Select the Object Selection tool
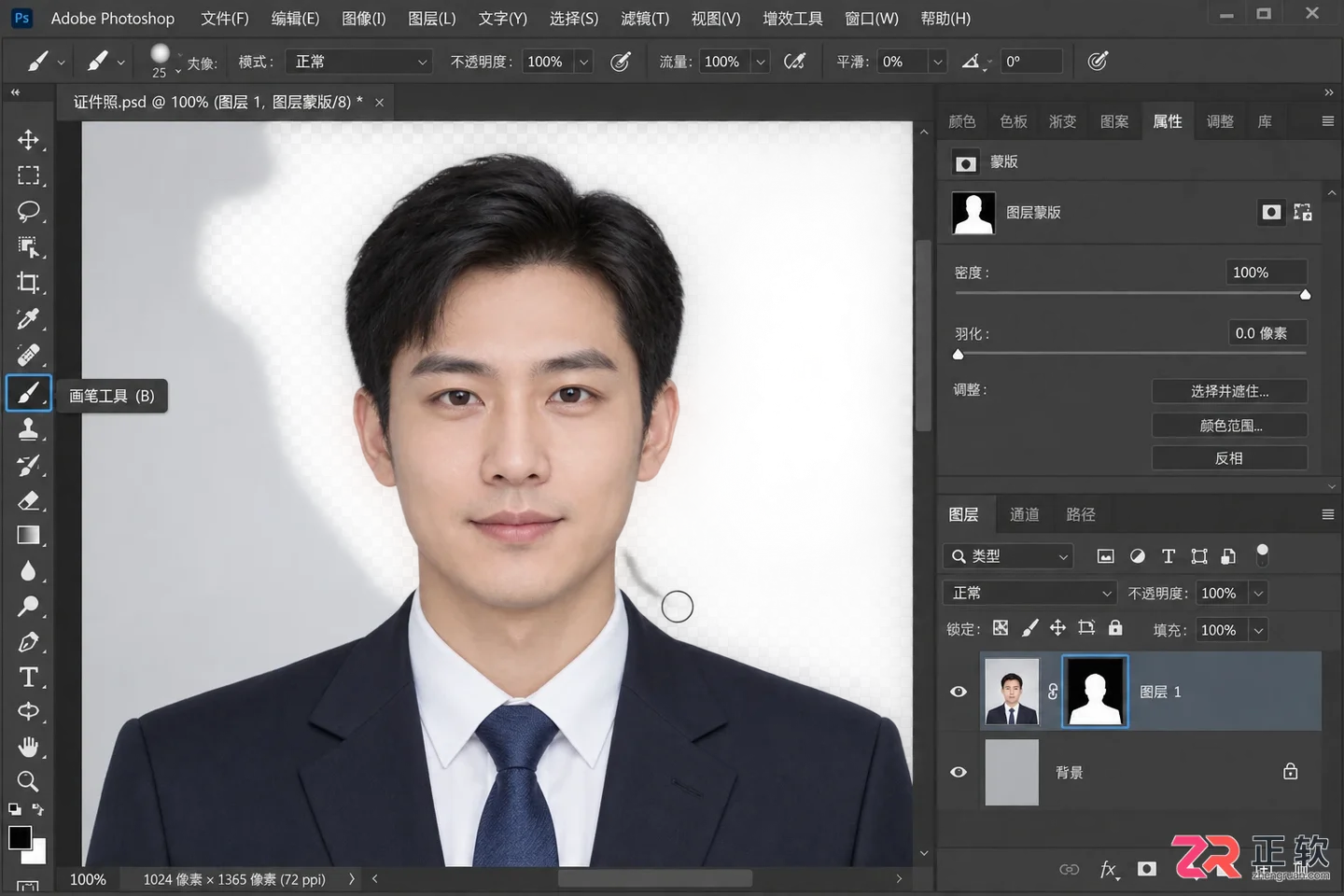 coord(28,247)
